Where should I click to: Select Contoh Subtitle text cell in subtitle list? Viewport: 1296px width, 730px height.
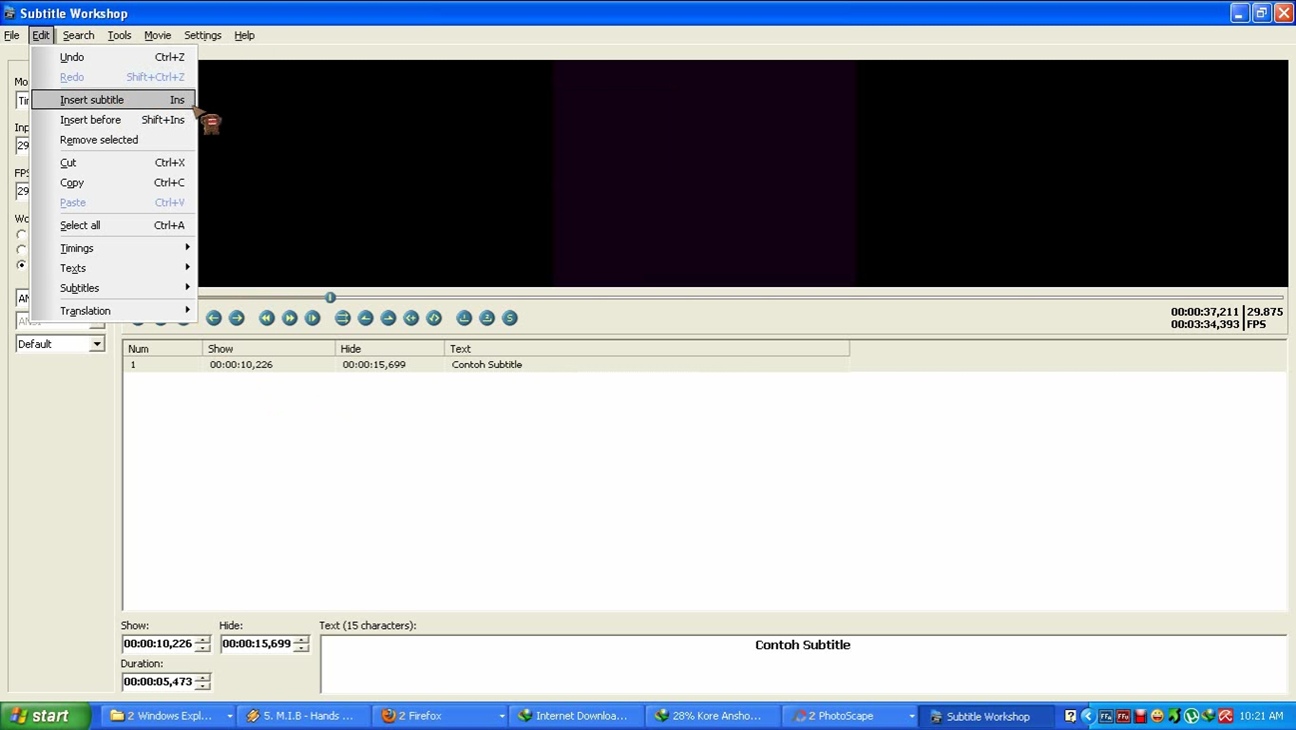[487, 365]
